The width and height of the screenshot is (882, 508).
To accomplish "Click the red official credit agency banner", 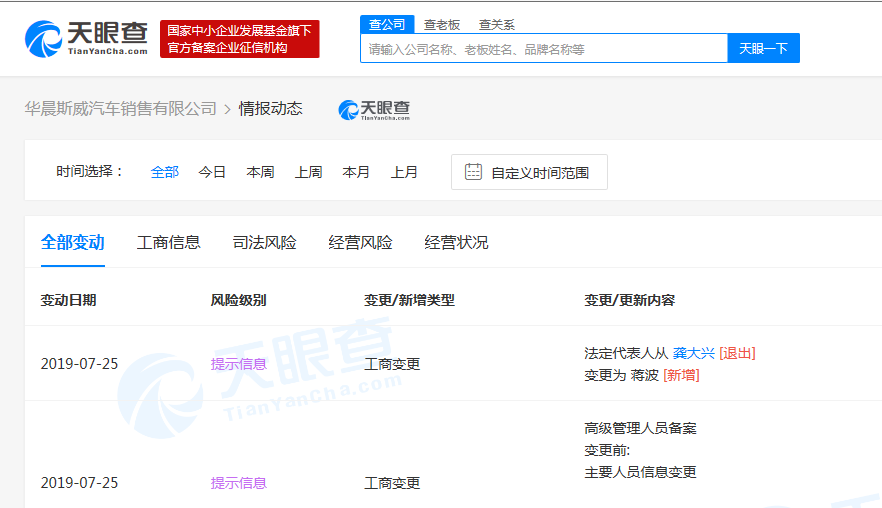I will 240,39.
